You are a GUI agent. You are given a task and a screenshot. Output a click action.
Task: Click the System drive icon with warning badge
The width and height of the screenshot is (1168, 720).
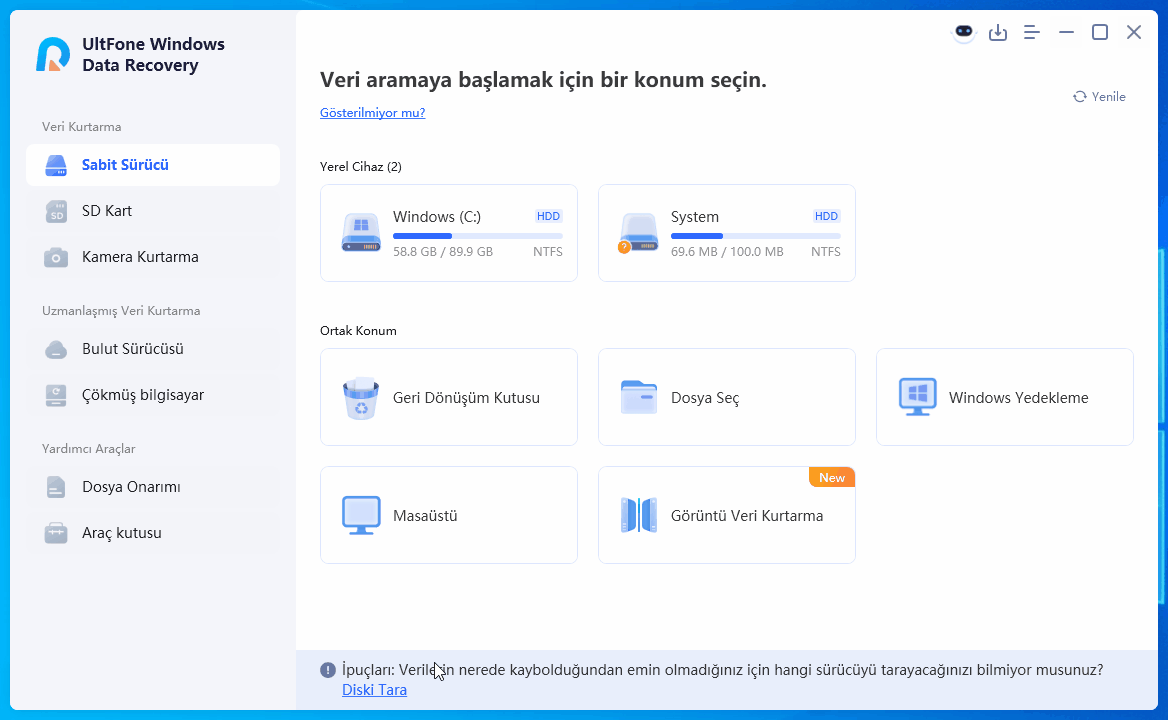tap(637, 233)
